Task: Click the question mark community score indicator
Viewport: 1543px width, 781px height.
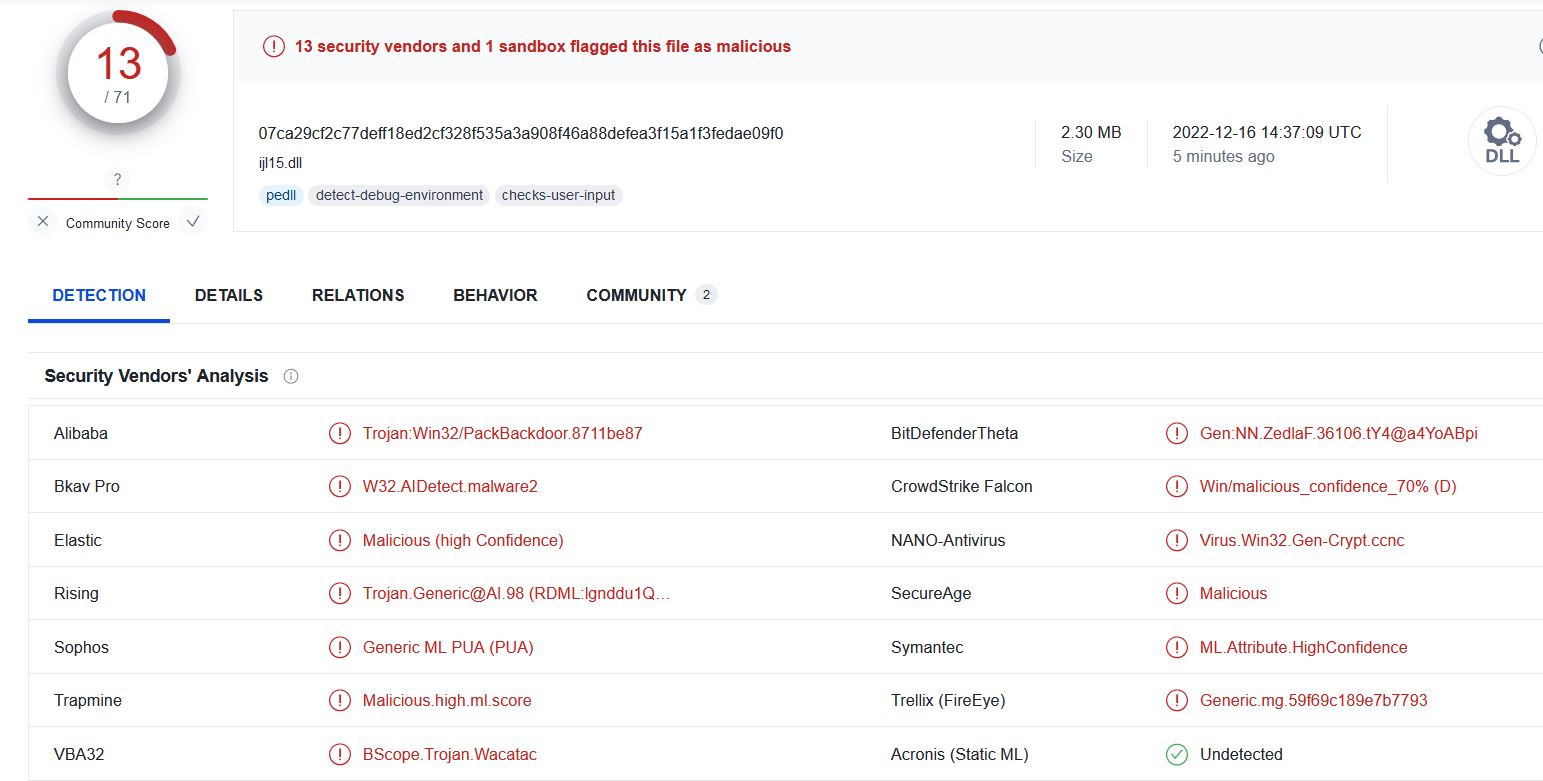Action: click(118, 180)
